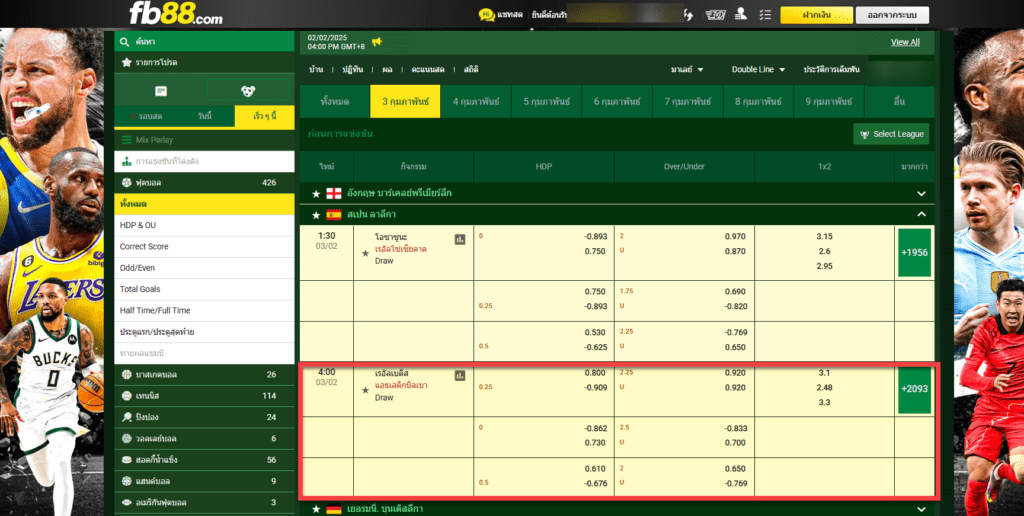
Task: Select Correct Score market in sidebar
Action: click(x=204, y=247)
